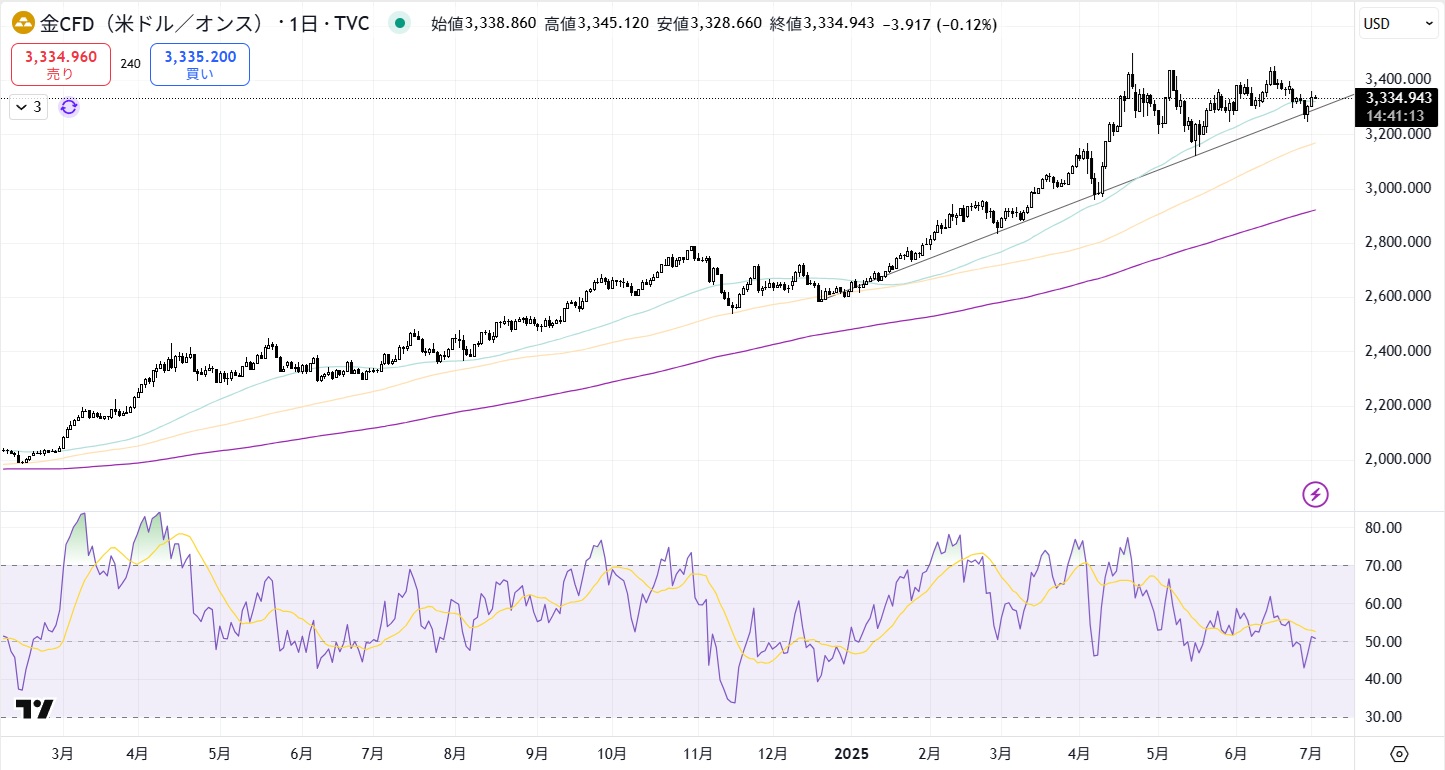The height and width of the screenshot is (770, 1445).
Task: Click the 2,400.000 price scale label
Action: pos(1397,351)
